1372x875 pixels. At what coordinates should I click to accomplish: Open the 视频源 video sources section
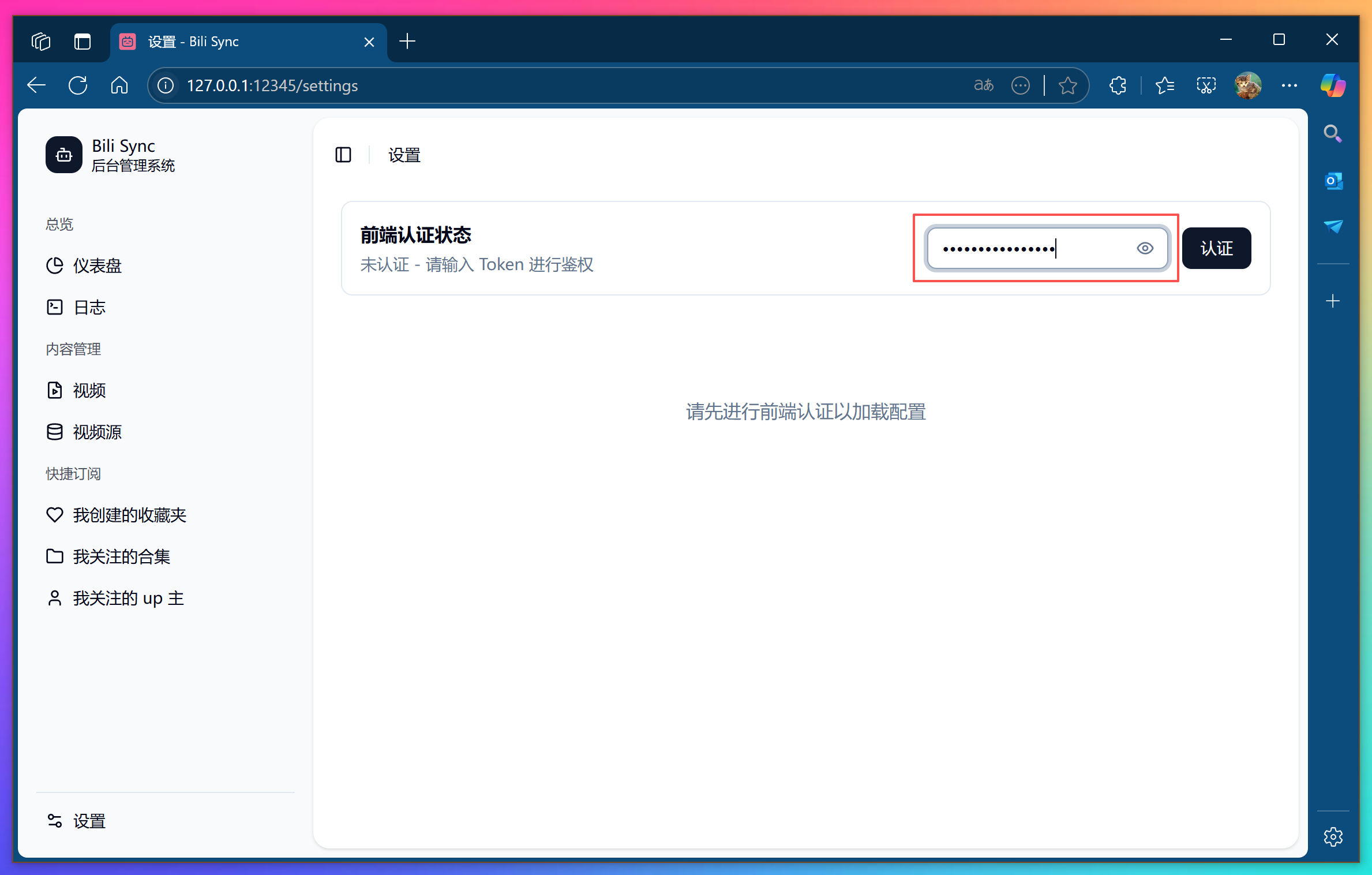97,432
